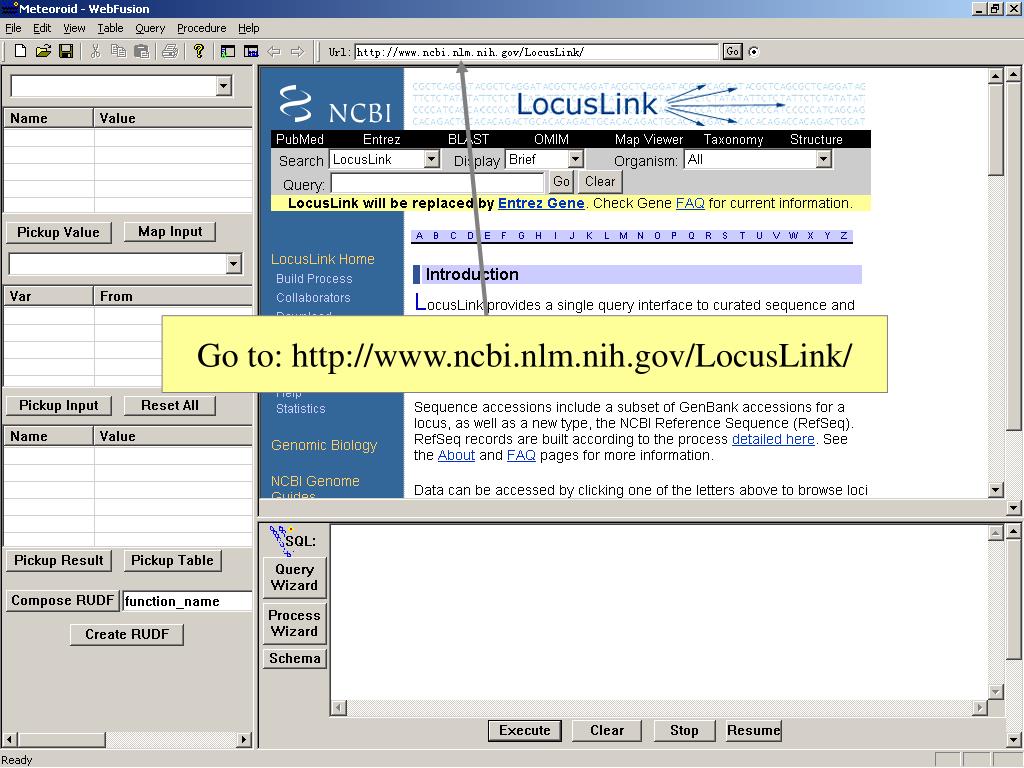Screen dimensions: 1024x768
Task: Click the Pickup Value button
Action: point(59,232)
